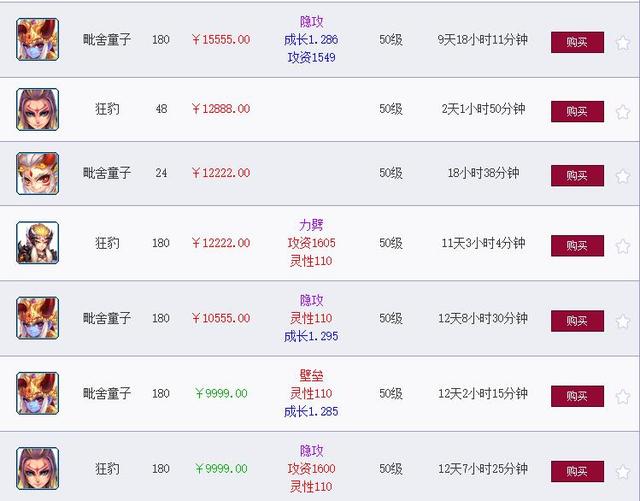640x501 pixels.
Task: Open the 狂豹 avatar priced ¥12888.00
Action: pos(38,109)
